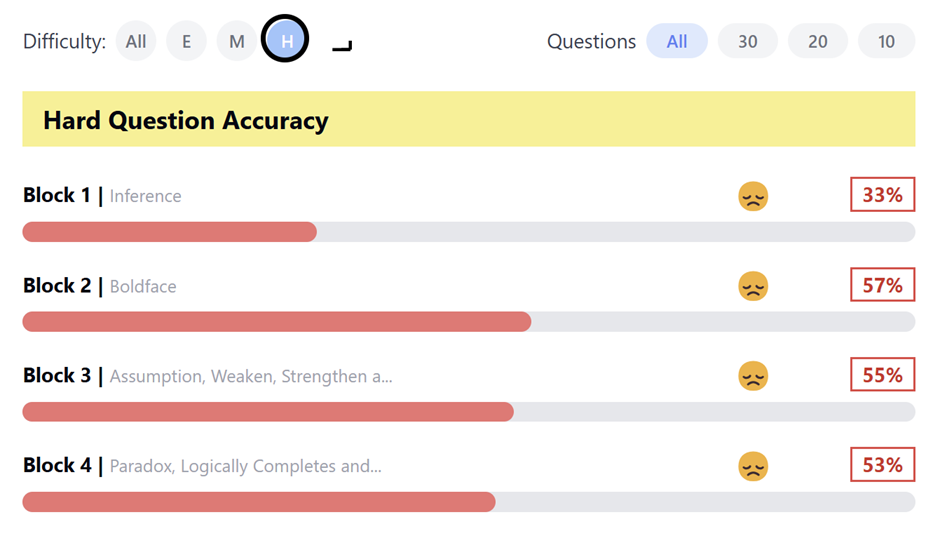
Task: Limit to last 30 questions
Action: pos(748,41)
